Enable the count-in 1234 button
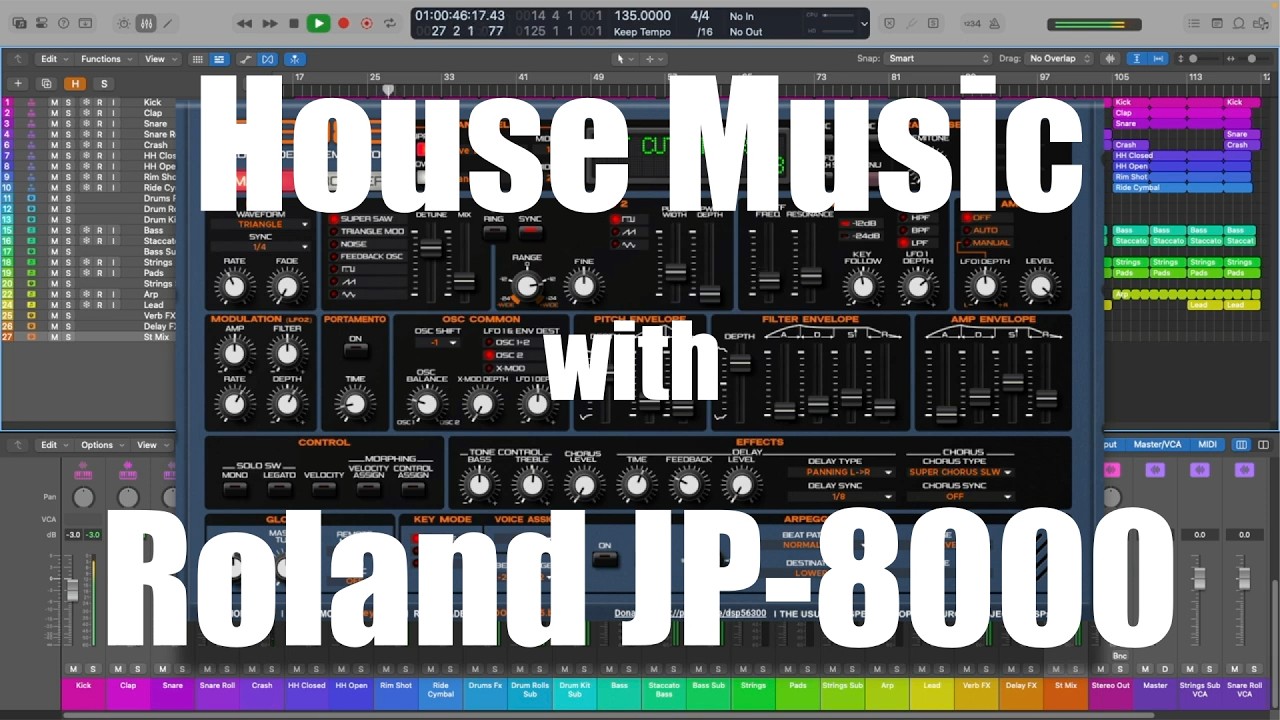 coord(971,23)
